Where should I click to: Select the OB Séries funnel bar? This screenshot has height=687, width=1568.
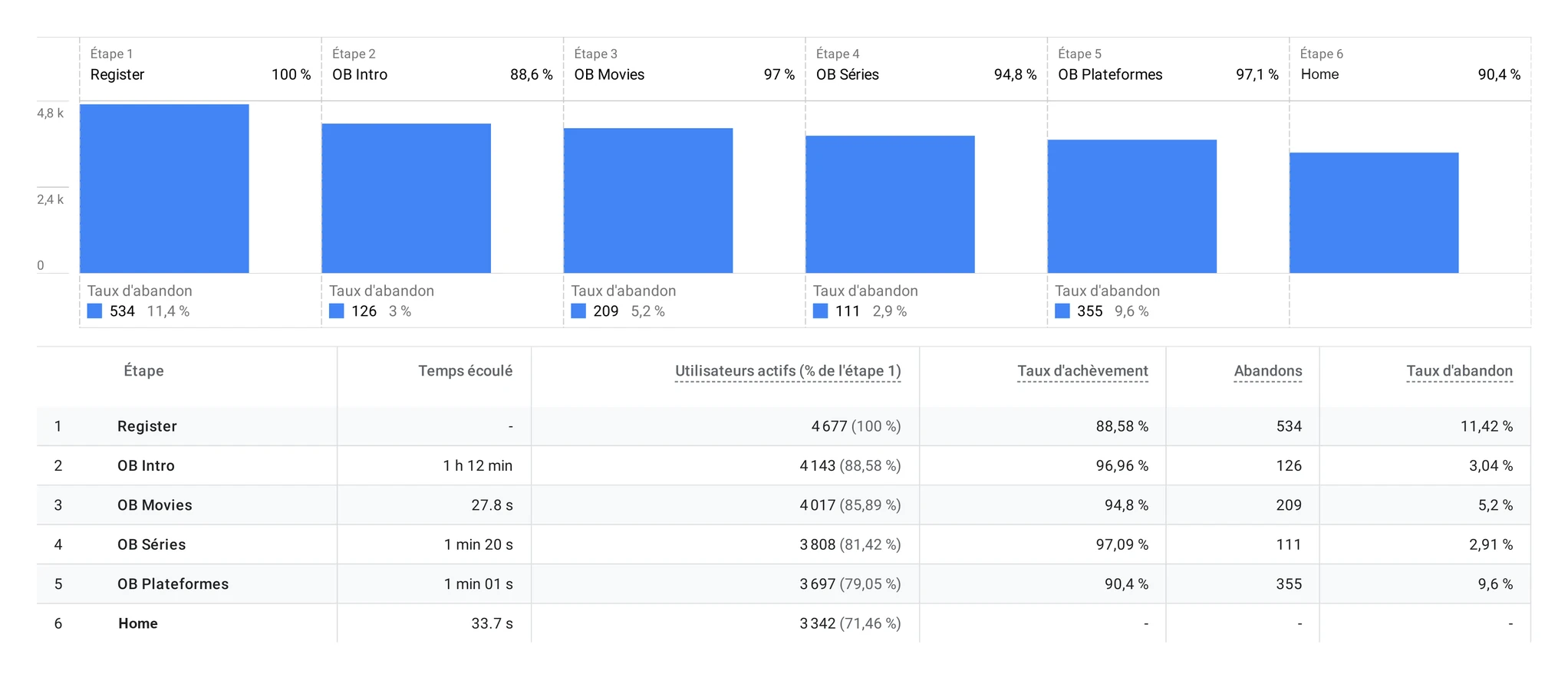(x=890, y=204)
